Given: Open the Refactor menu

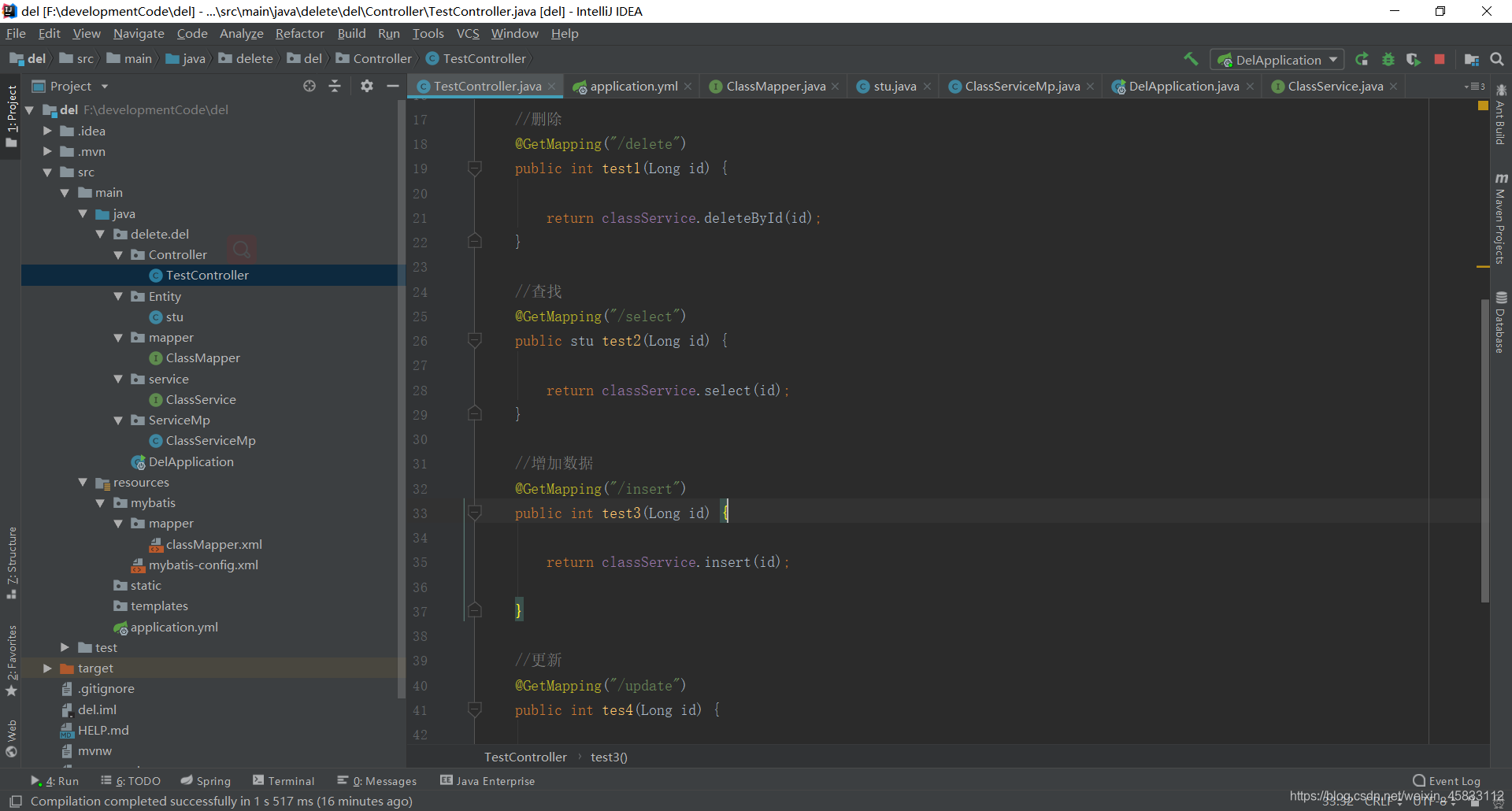Looking at the screenshot, I should [x=299, y=33].
